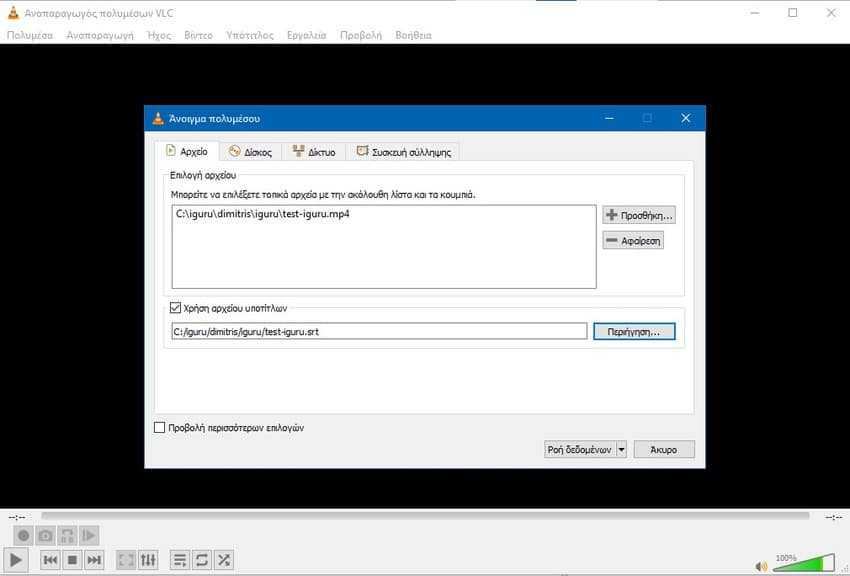Open the Υπότιτλος menu
This screenshot has width=850, height=576.
point(250,35)
